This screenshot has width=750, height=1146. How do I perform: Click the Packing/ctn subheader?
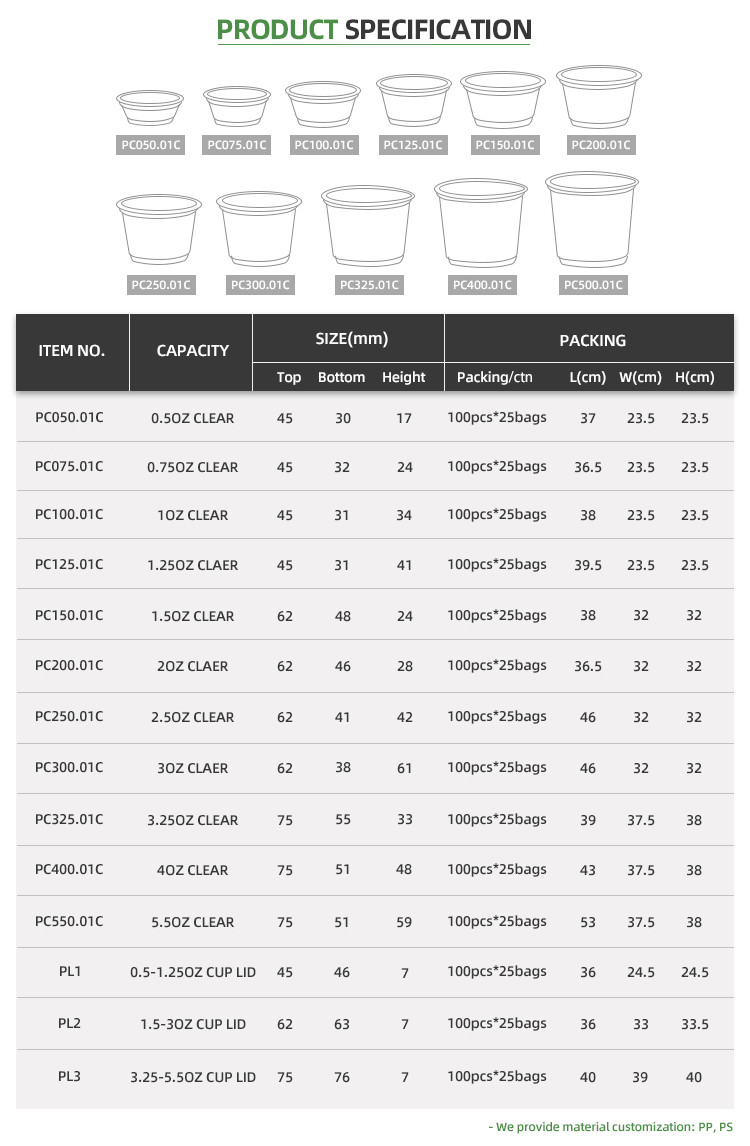495,377
